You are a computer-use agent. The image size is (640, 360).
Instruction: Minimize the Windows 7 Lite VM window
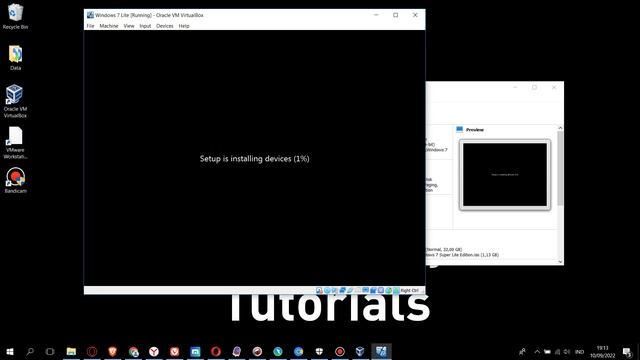coord(376,15)
